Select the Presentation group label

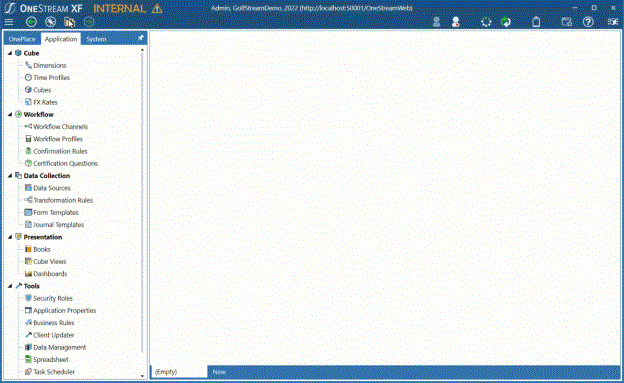[43, 237]
